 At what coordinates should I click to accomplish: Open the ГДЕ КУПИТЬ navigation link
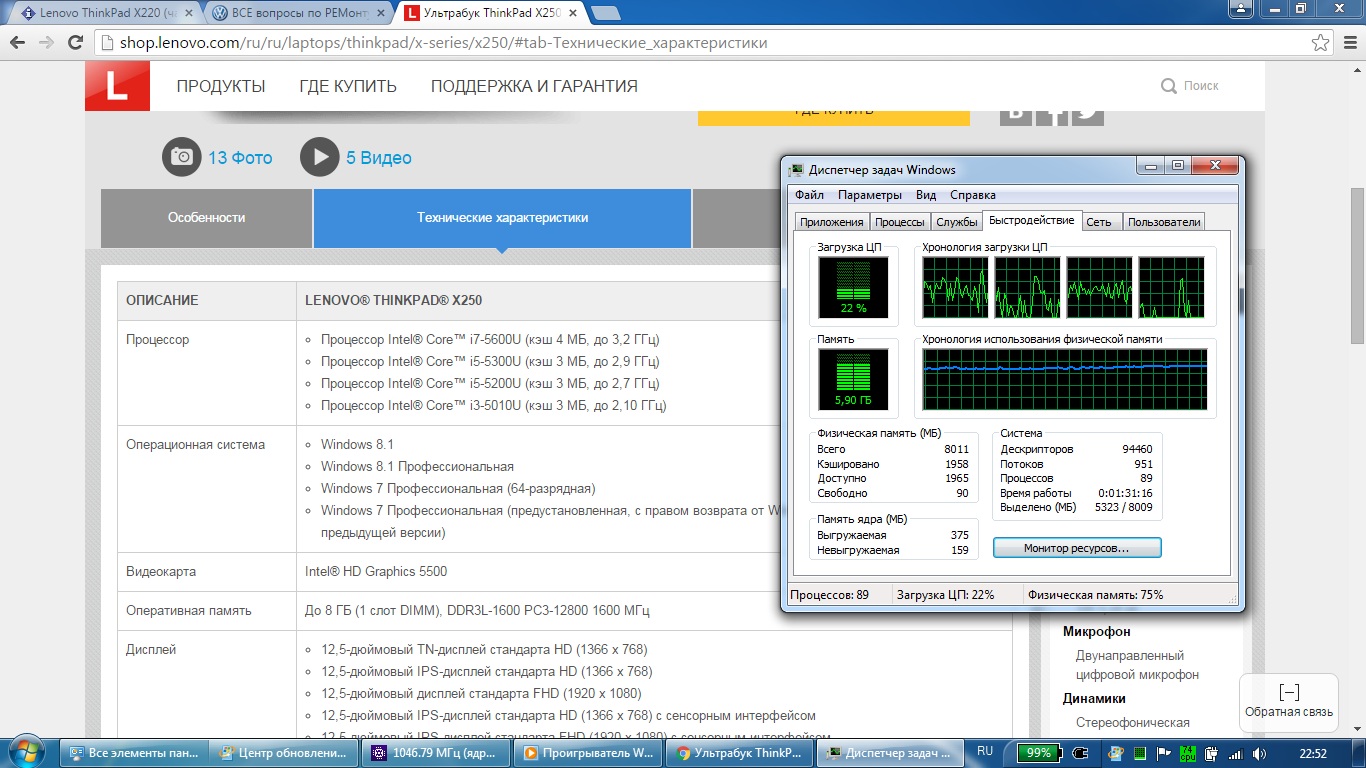(348, 86)
